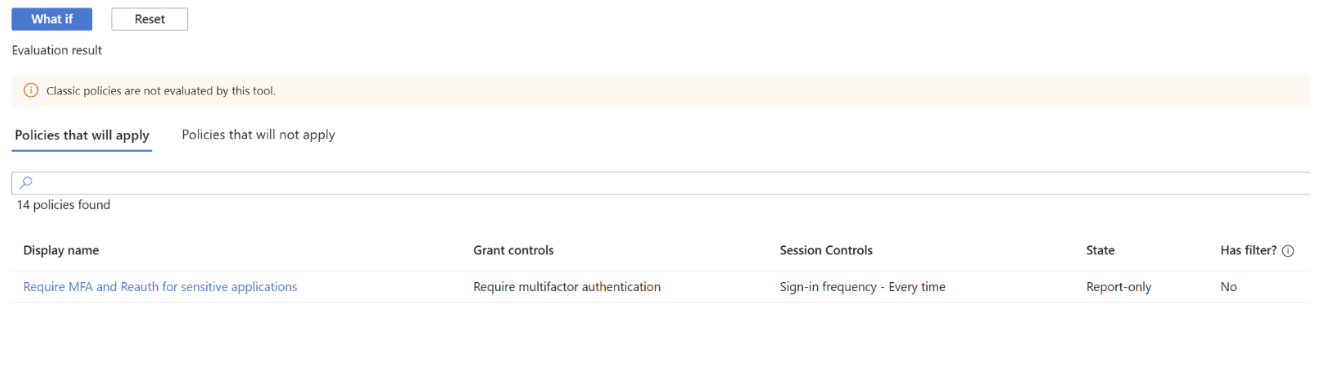
Task: Click the classic policies warning banner text
Action: [161, 91]
